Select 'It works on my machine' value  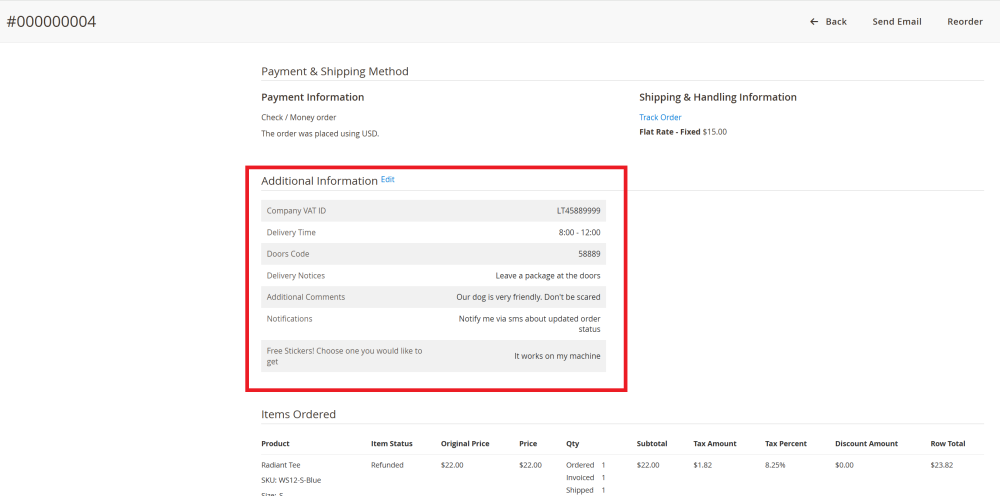[557, 356]
